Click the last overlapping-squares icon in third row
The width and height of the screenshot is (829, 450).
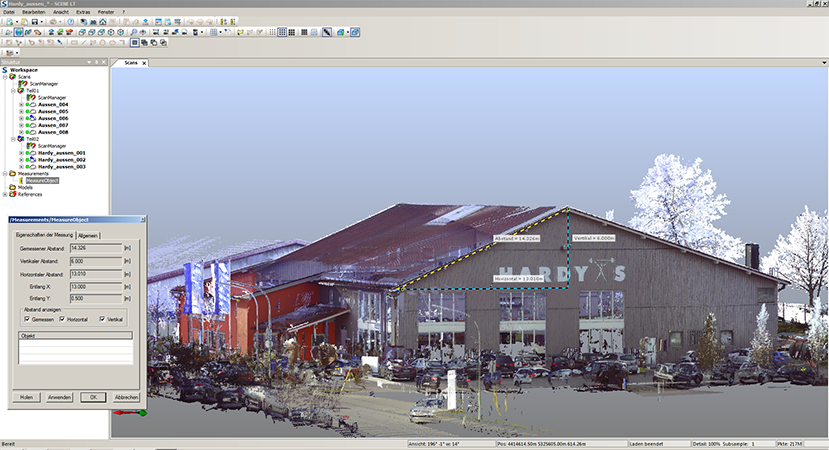[163, 42]
